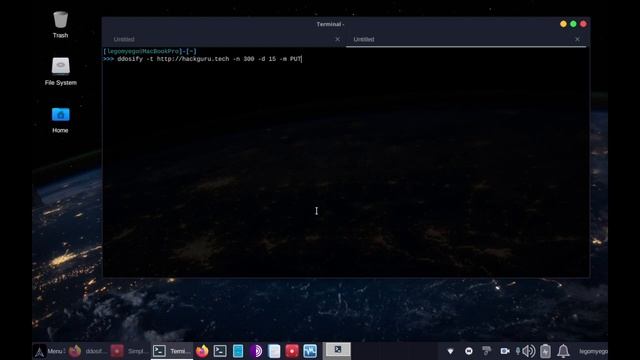Open the Menu button in the taskbar
This screenshot has height=360, width=640.
[x=49, y=351]
